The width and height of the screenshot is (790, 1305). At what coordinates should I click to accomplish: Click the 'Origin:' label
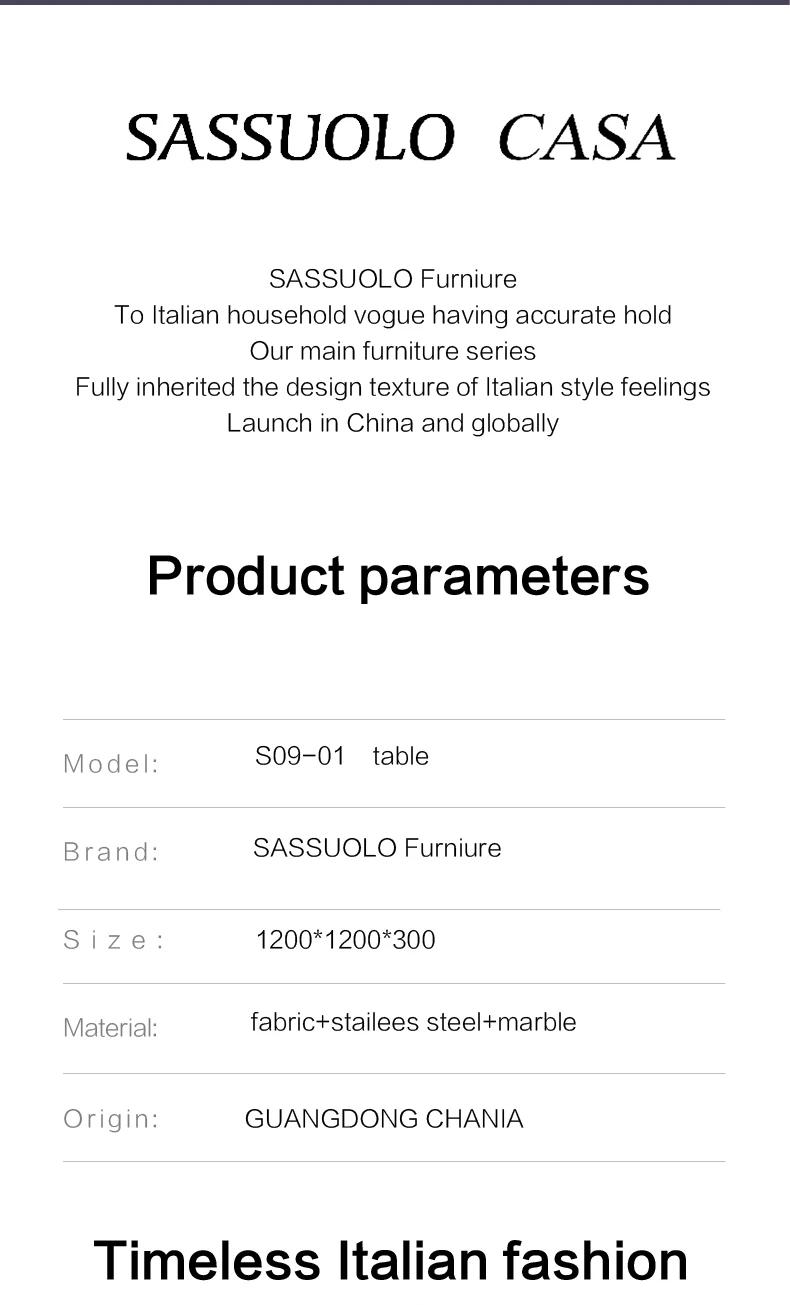111,1118
